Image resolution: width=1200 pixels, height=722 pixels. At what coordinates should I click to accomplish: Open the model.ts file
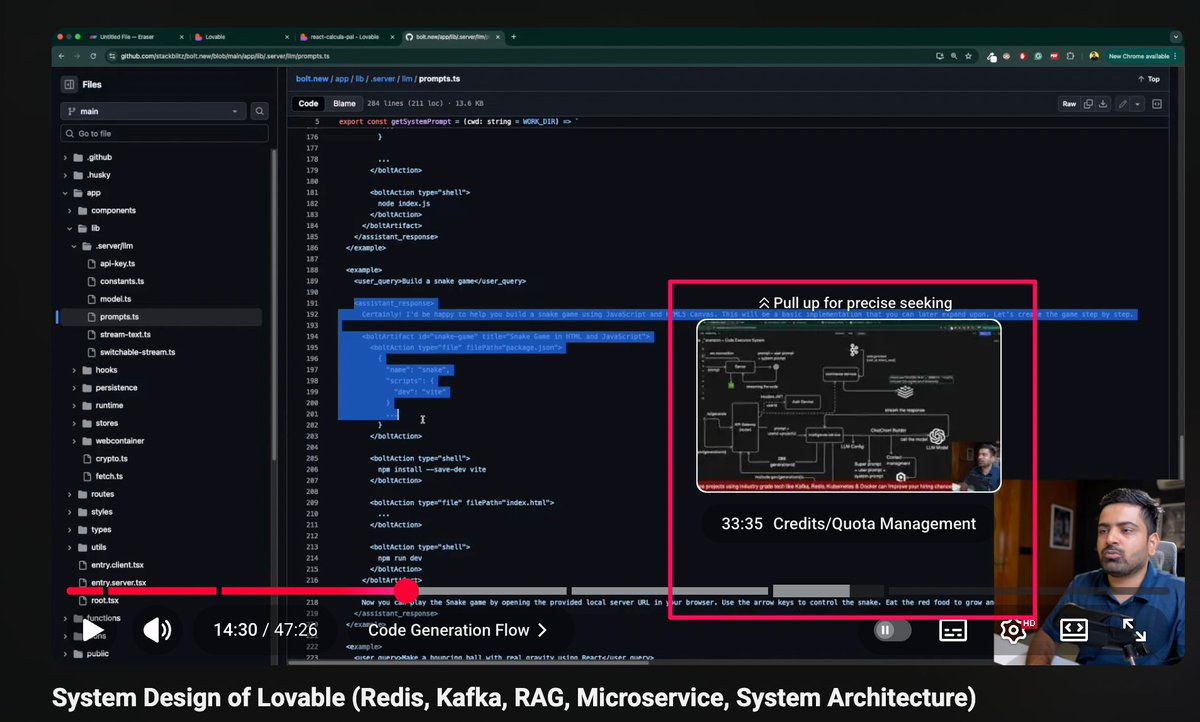click(x=115, y=299)
